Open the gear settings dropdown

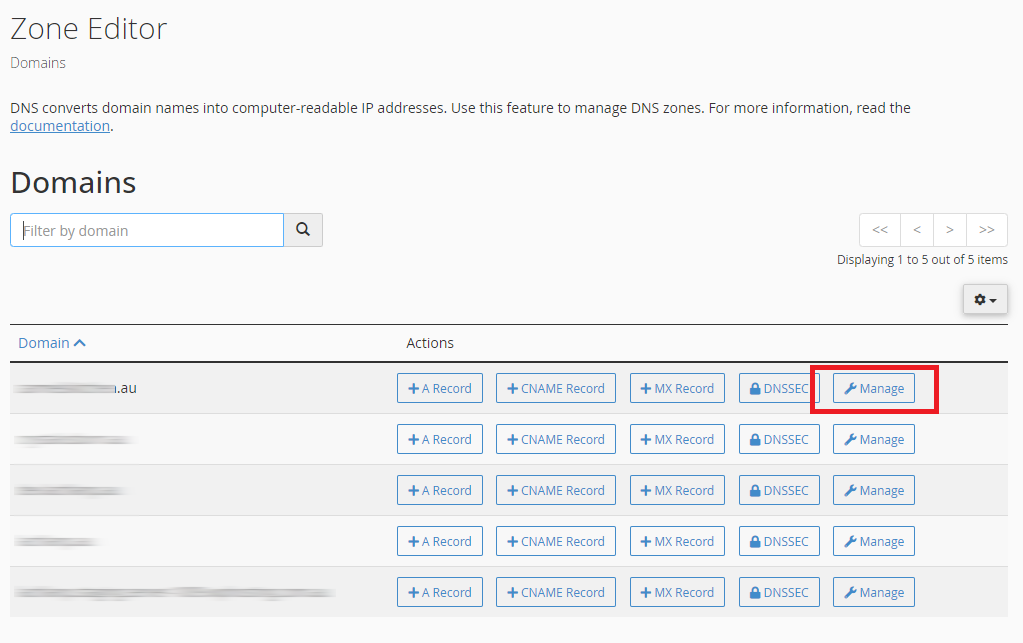click(985, 299)
